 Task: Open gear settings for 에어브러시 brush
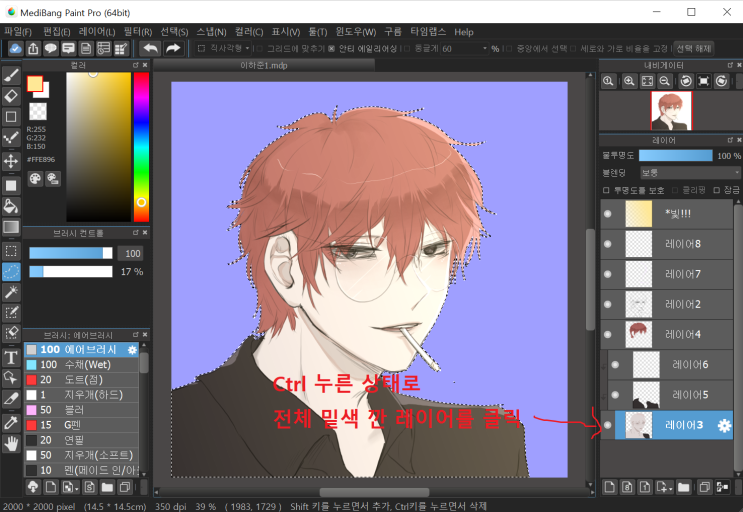132,350
